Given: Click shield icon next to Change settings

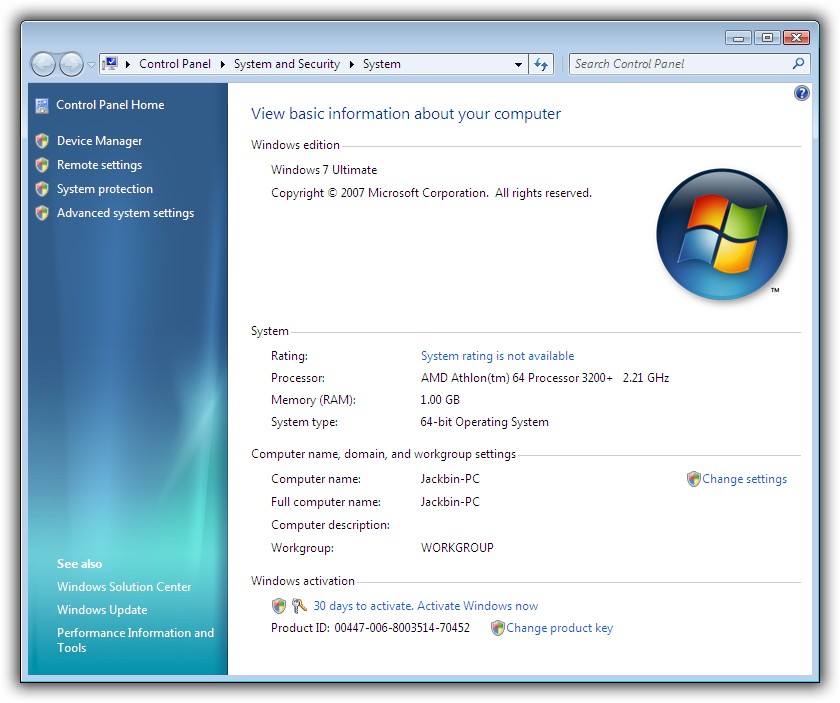Looking at the screenshot, I should pos(693,478).
